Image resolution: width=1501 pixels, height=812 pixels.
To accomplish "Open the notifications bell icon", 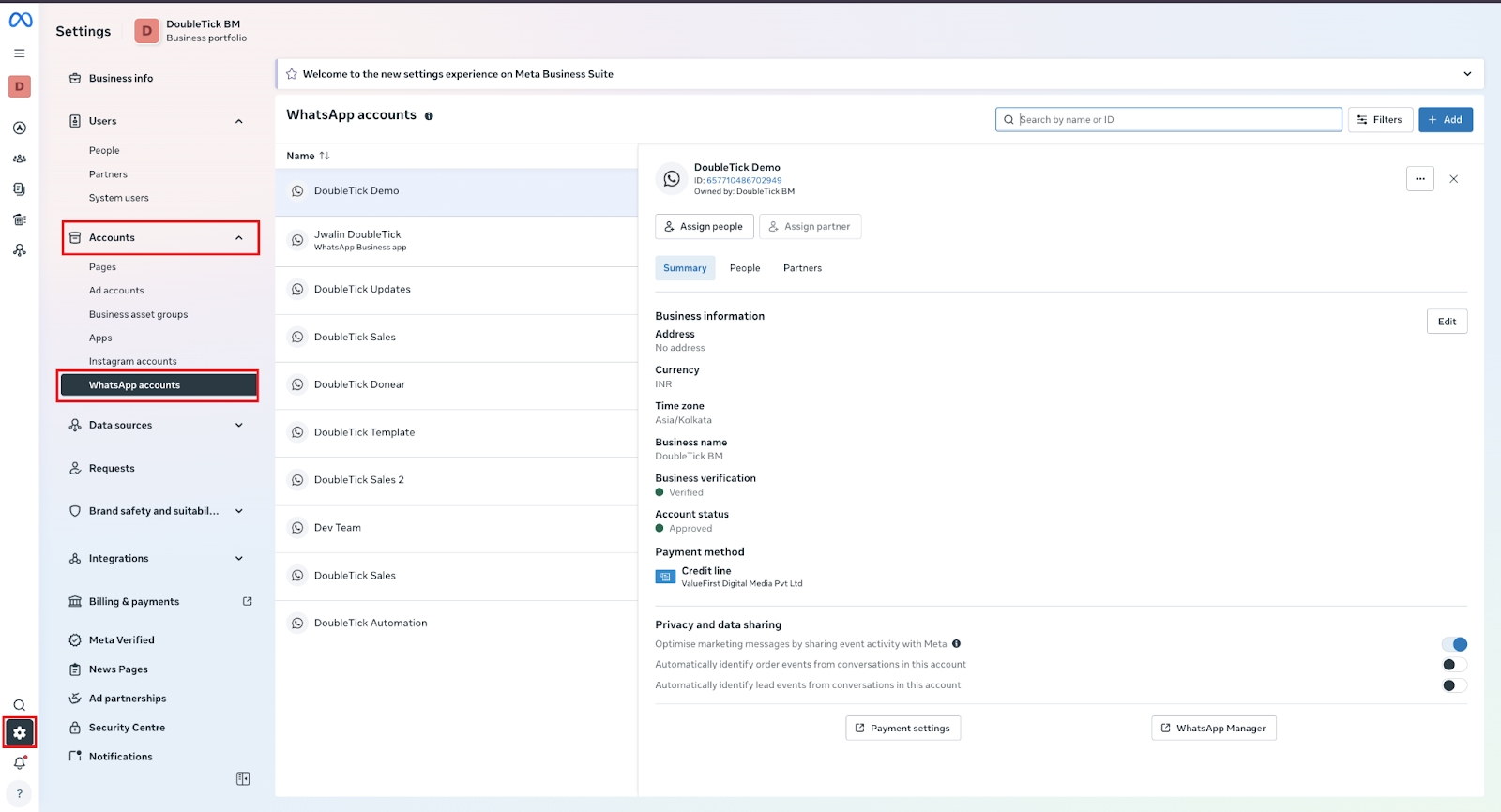I will [x=20, y=763].
